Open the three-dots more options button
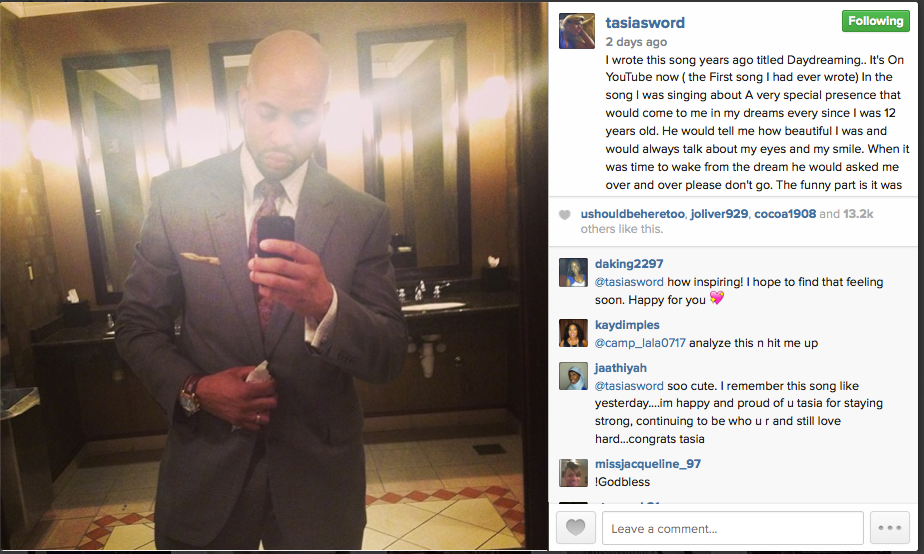Screen dimensions: 924x554 (890, 527)
